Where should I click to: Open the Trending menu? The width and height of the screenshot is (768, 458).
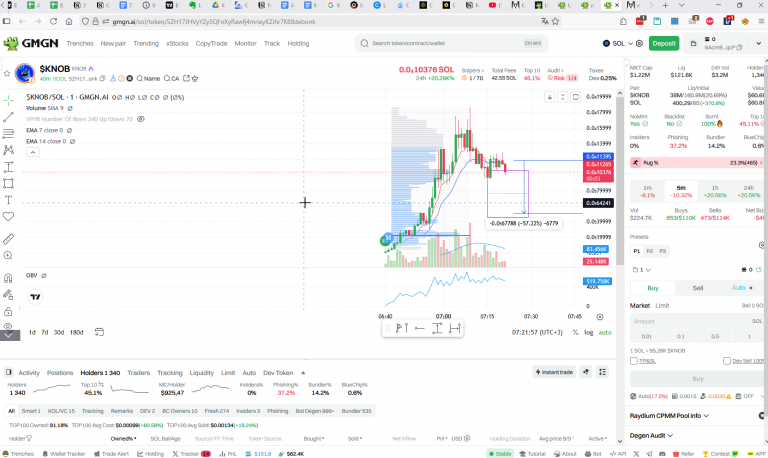[x=146, y=44]
